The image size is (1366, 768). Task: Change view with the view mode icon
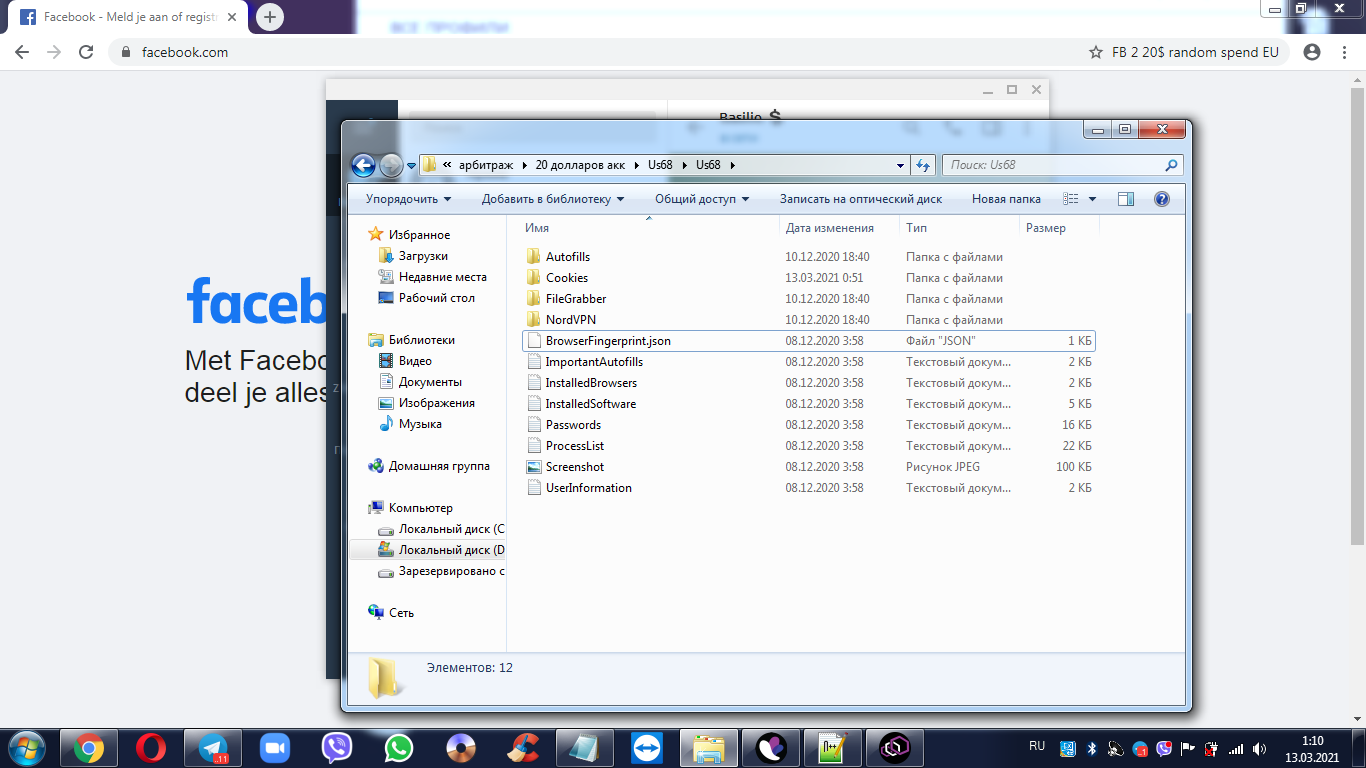pos(1071,199)
